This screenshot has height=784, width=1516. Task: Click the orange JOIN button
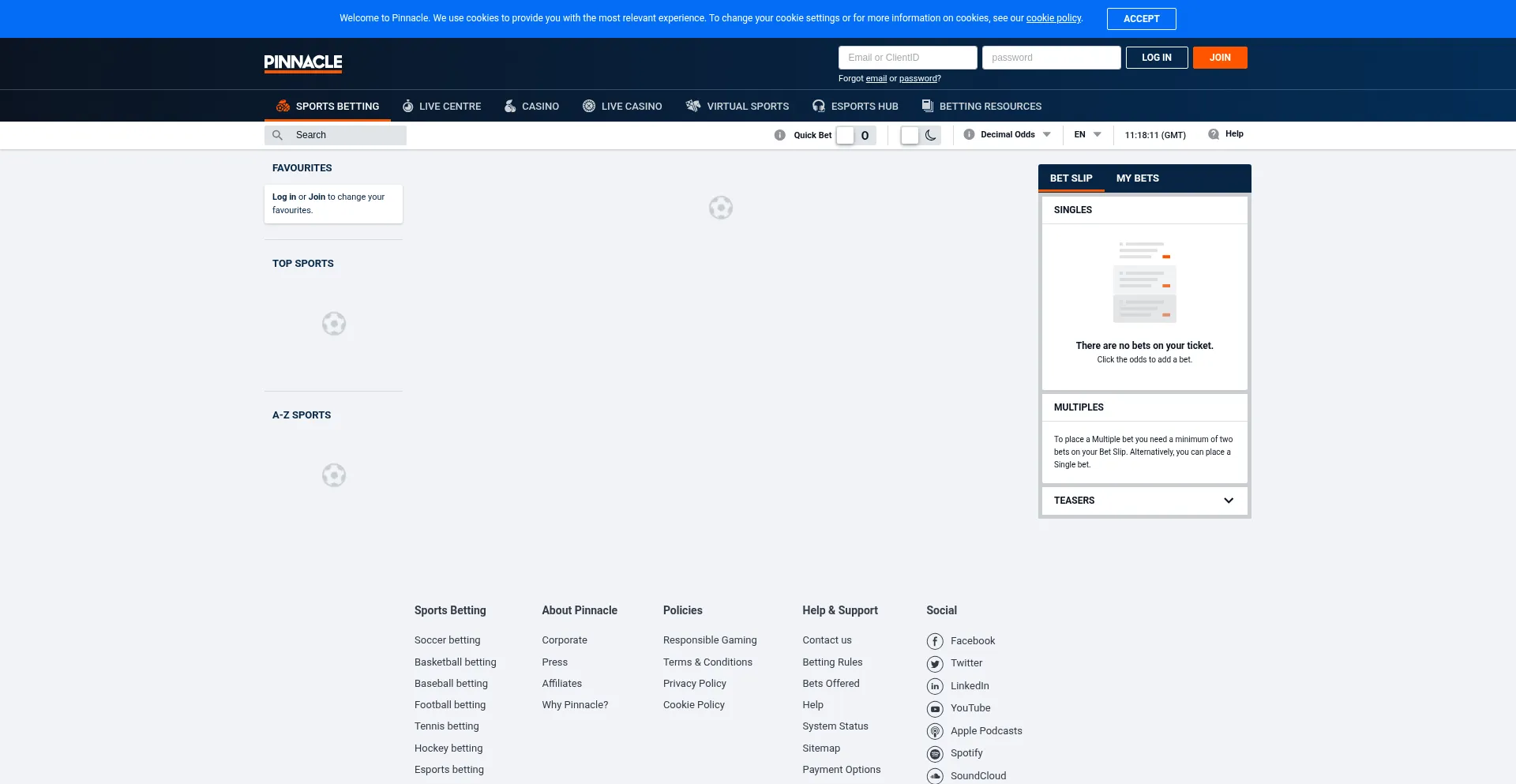1219,57
